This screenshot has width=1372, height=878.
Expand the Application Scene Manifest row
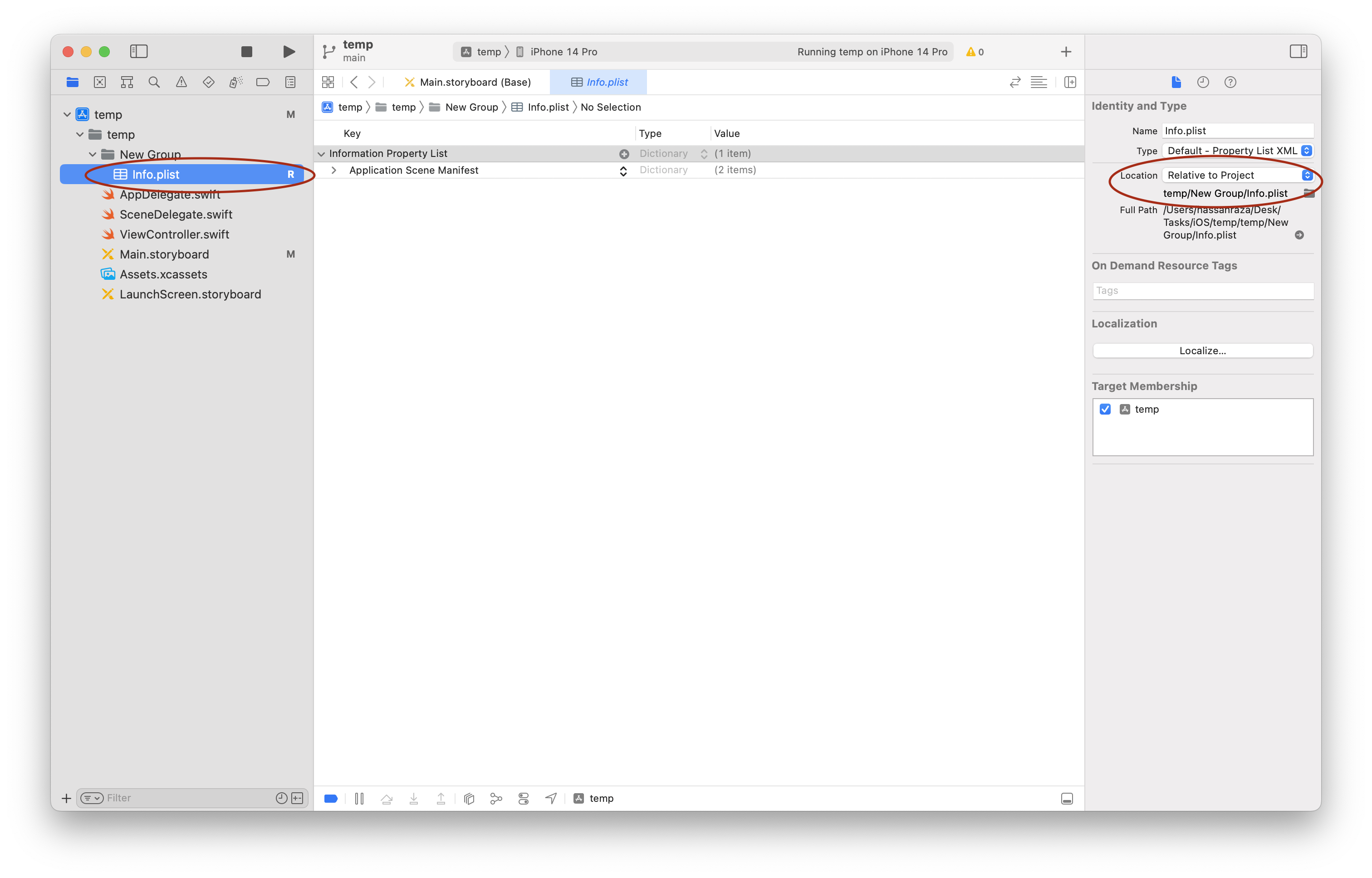[333, 171]
